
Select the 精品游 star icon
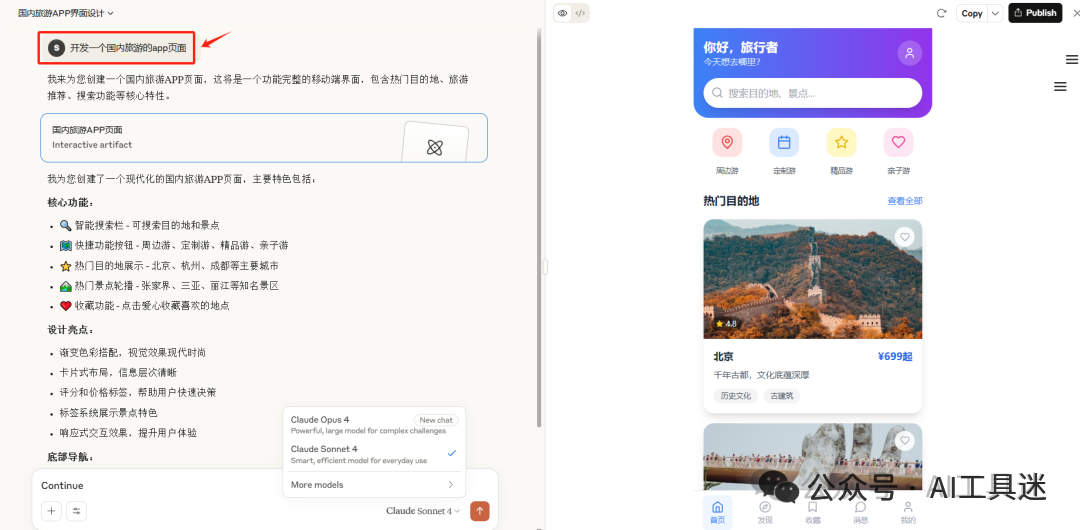(x=841, y=143)
